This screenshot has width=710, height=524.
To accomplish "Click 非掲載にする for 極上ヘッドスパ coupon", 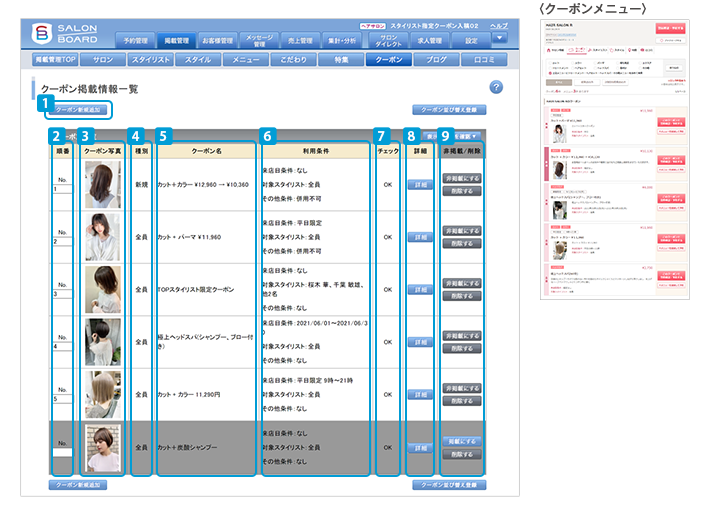I will point(462,336).
